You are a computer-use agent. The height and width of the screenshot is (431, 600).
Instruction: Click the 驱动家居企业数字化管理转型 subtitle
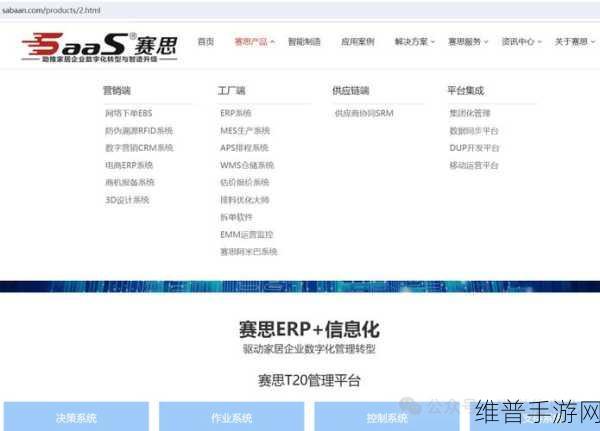tap(309, 349)
